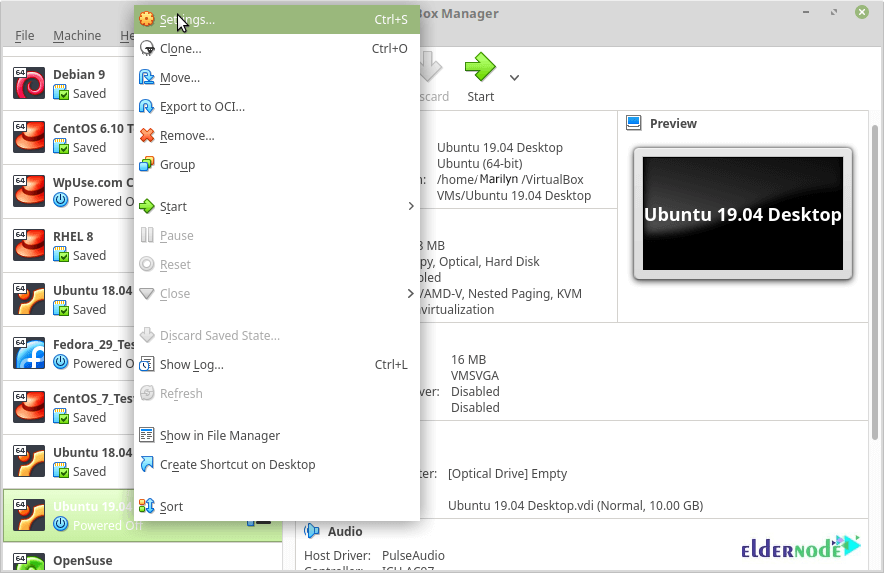Open the File menu
The height and width of the screenshot is (573, 884).
click(x=24, y=36)
